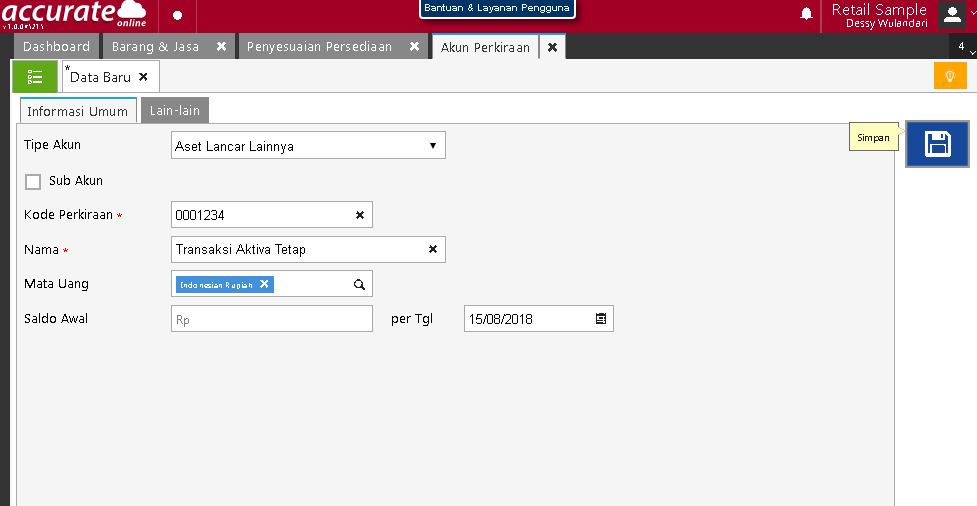Viewport: 977px width, 506px height.
Task: Open the Penyesuaian Persediaan tab
Action: (x=319, y=47)
